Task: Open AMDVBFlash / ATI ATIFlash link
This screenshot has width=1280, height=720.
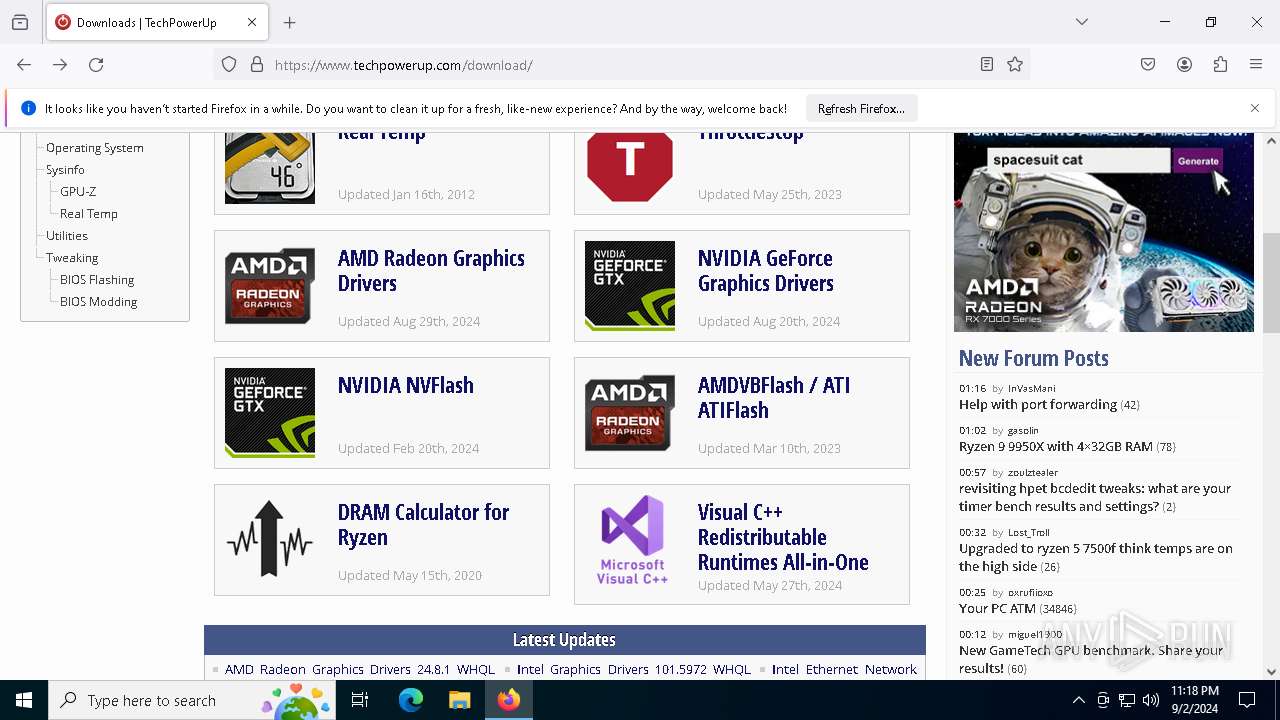Action: click(x=774, y=398)
